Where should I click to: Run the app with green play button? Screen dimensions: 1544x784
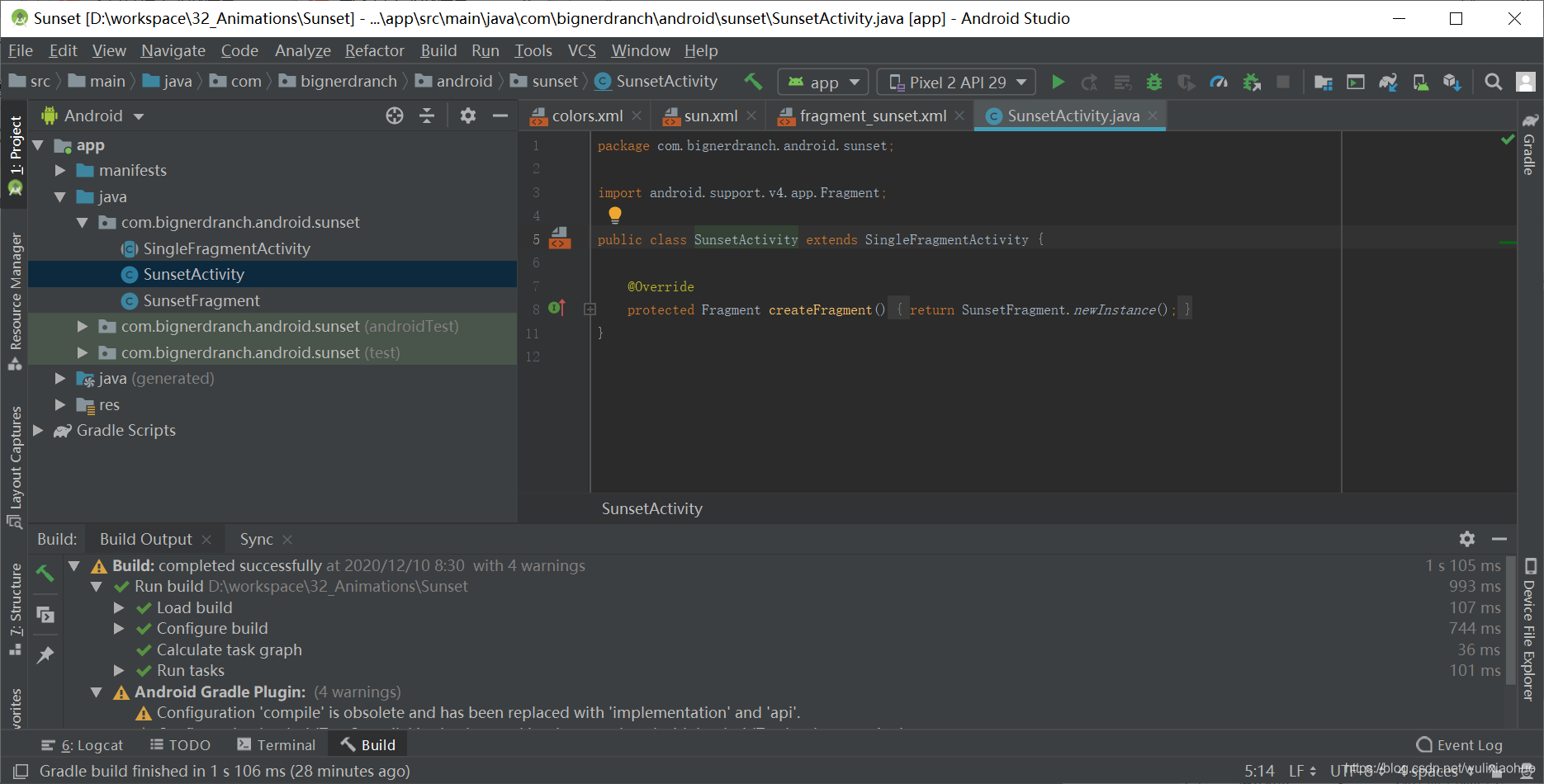coord(1058,82)
